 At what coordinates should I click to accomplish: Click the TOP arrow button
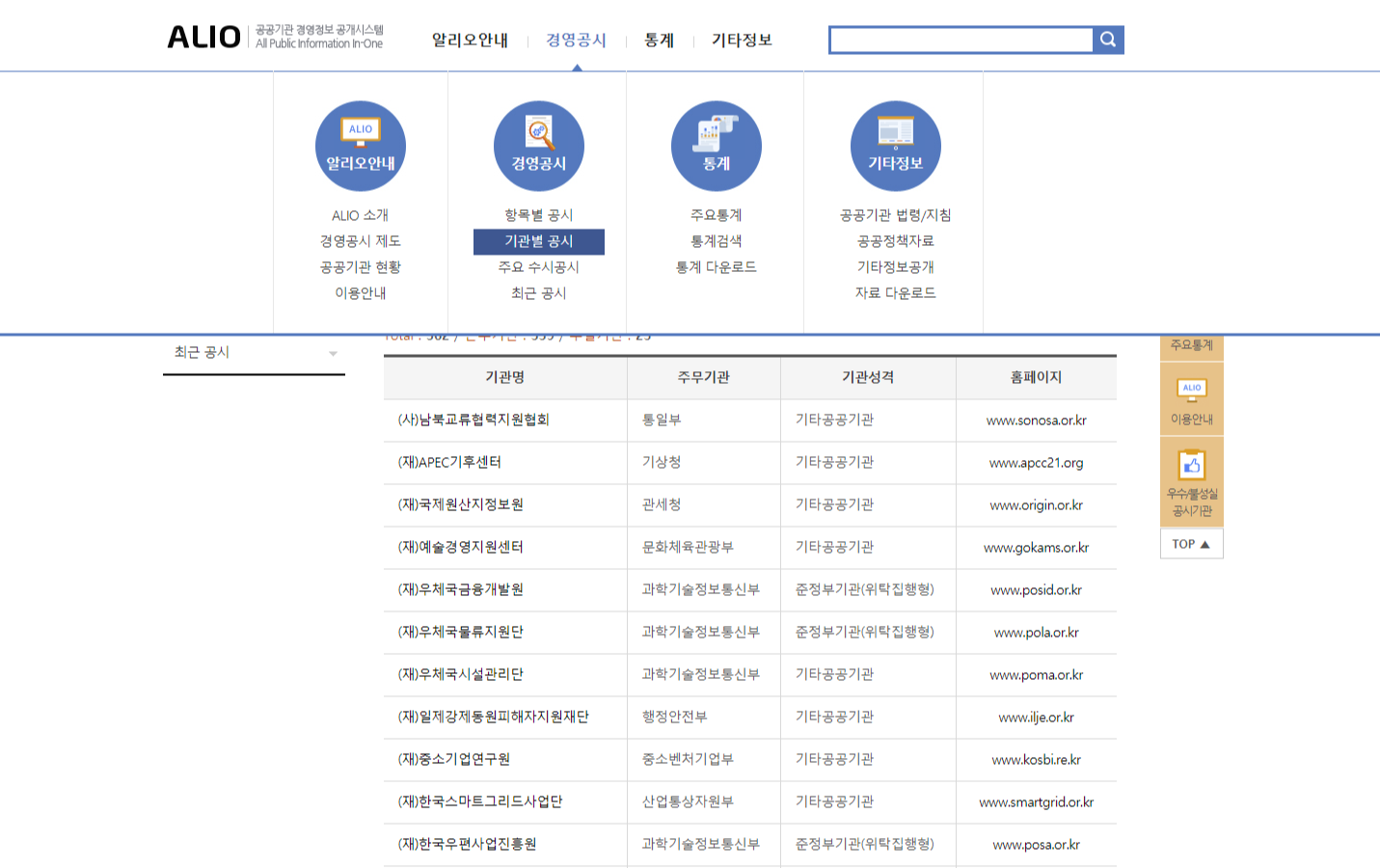coord(1192,544)
